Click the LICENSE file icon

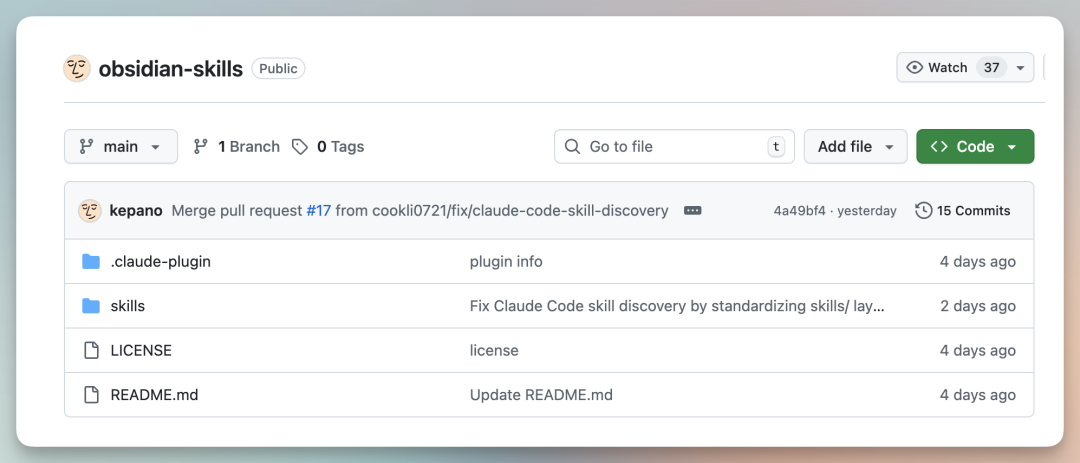[91, 350]
